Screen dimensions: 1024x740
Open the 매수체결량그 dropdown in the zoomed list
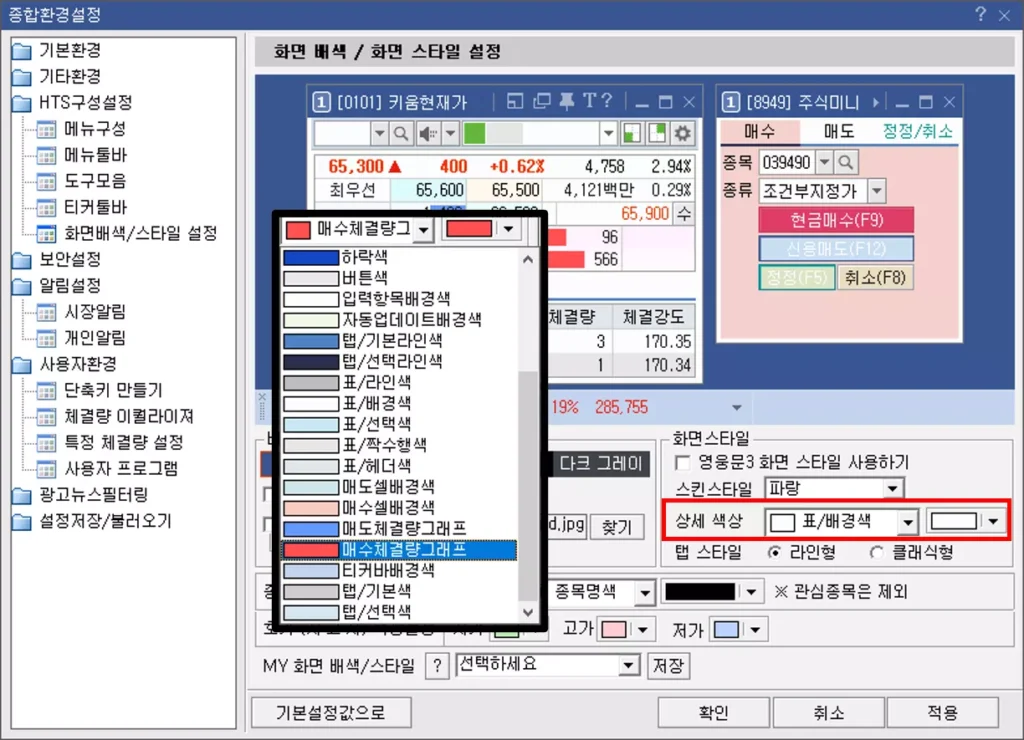tap(424, 229)
